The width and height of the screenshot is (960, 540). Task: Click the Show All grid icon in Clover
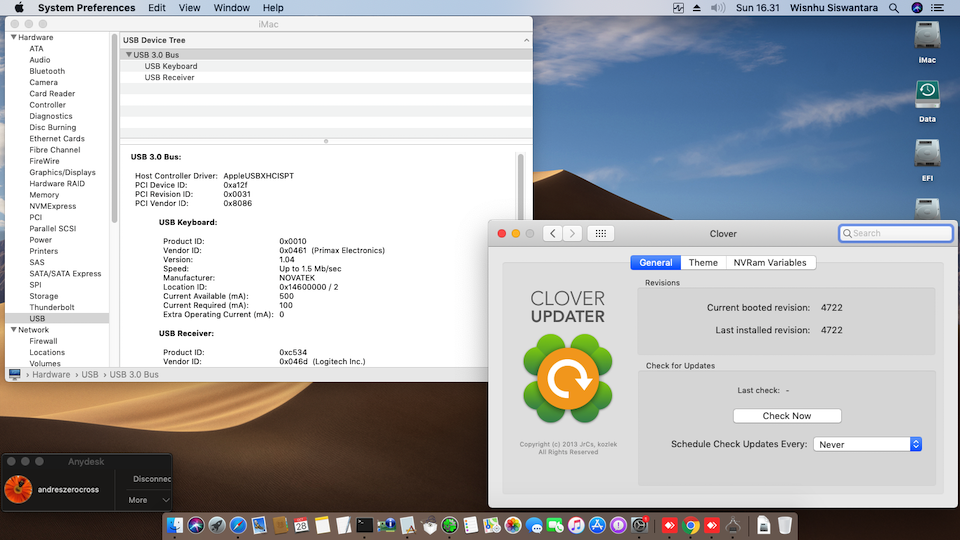click(600, 233)
